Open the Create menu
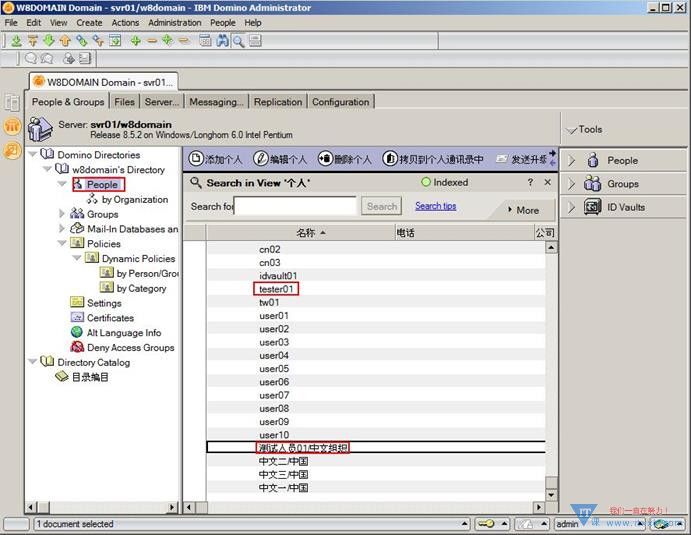 coord(89,22)
